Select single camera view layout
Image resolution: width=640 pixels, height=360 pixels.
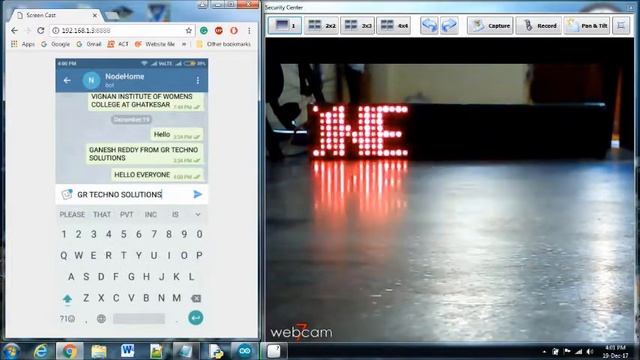point(285,25)
